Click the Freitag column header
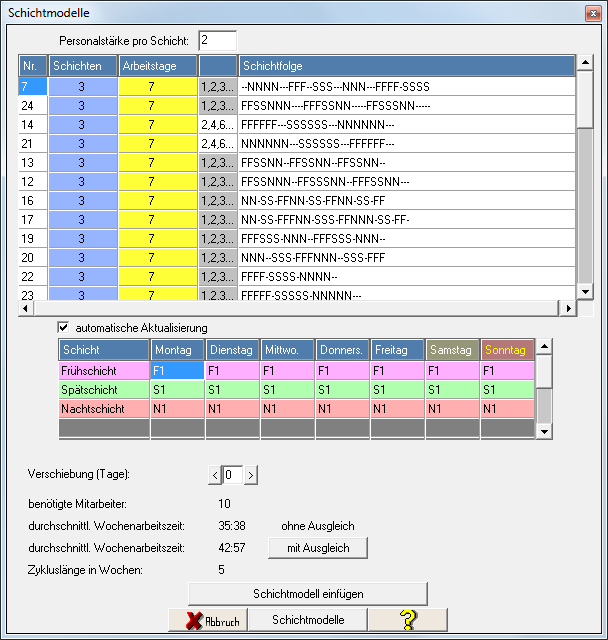This screenshot has height=640, width=608. [397, 350]
